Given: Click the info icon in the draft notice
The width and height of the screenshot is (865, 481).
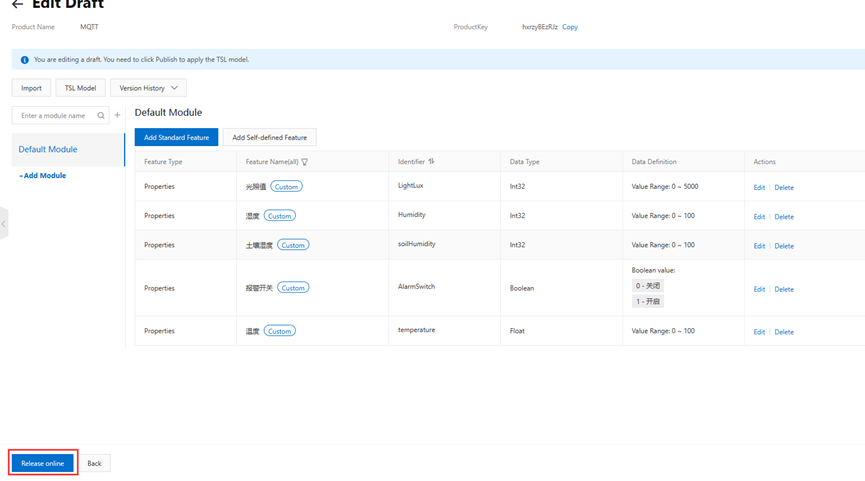Looking at the screenshot, I should 24,60.
